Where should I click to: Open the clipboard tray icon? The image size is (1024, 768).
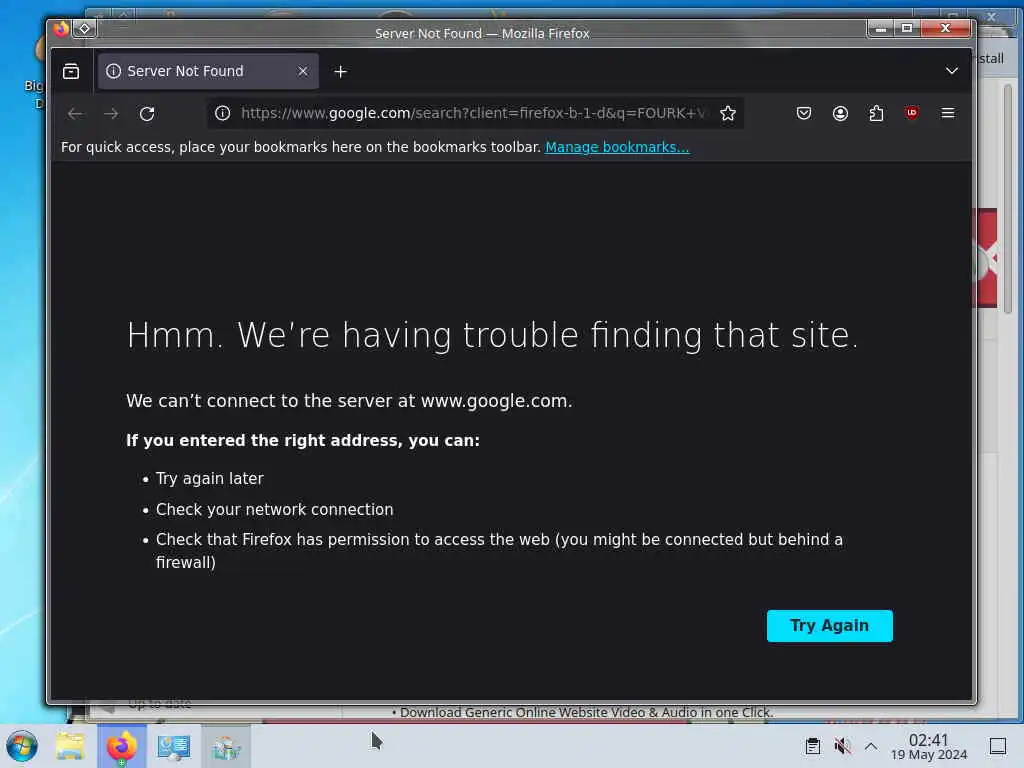pos(812,746)
